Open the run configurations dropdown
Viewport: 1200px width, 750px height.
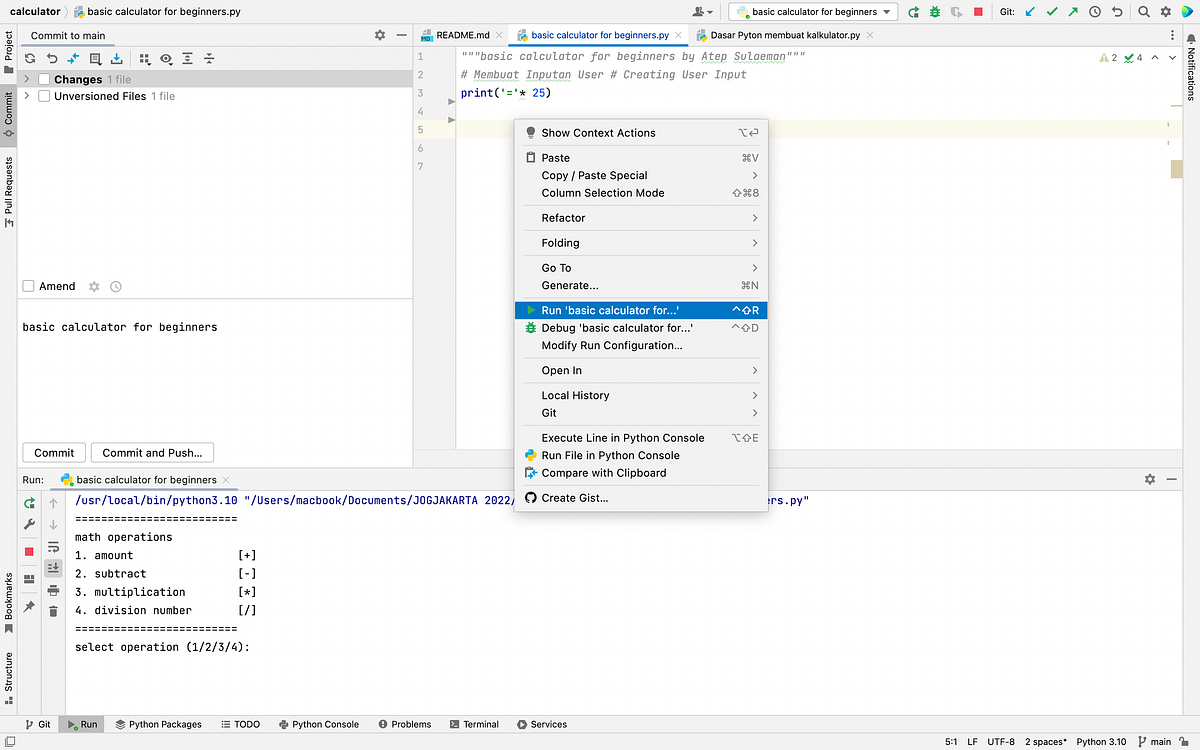click(x=812, y=11)
